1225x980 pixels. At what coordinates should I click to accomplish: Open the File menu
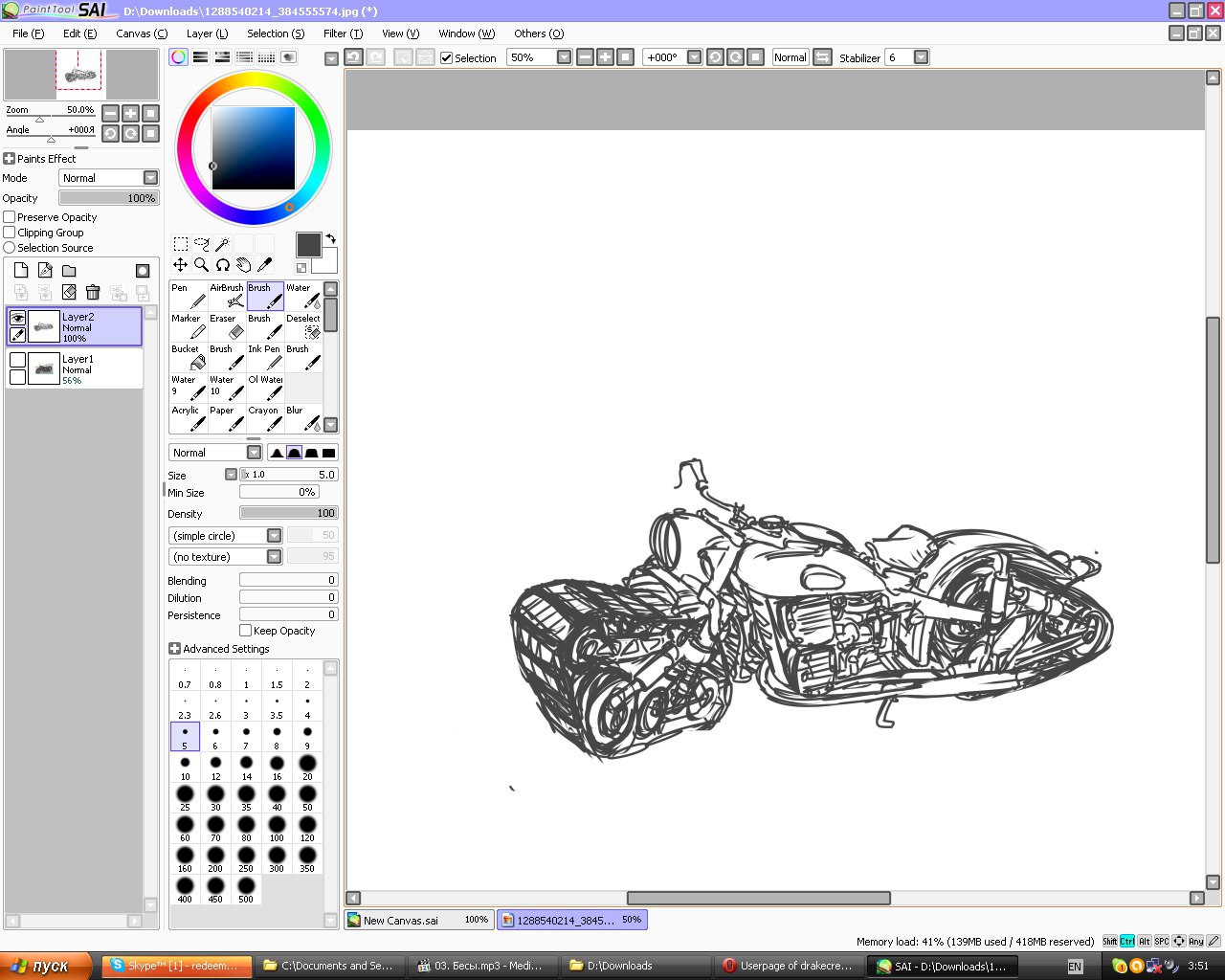(28, 33)
